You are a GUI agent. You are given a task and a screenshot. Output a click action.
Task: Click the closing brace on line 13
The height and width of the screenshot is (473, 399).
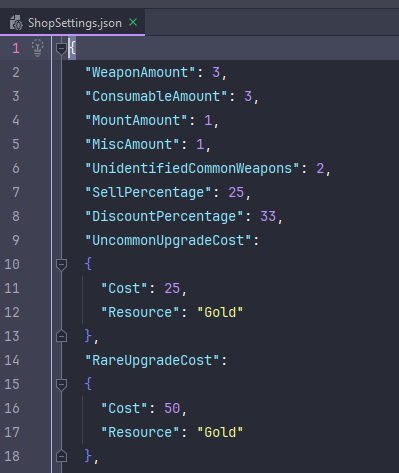[x=88, y=336]
